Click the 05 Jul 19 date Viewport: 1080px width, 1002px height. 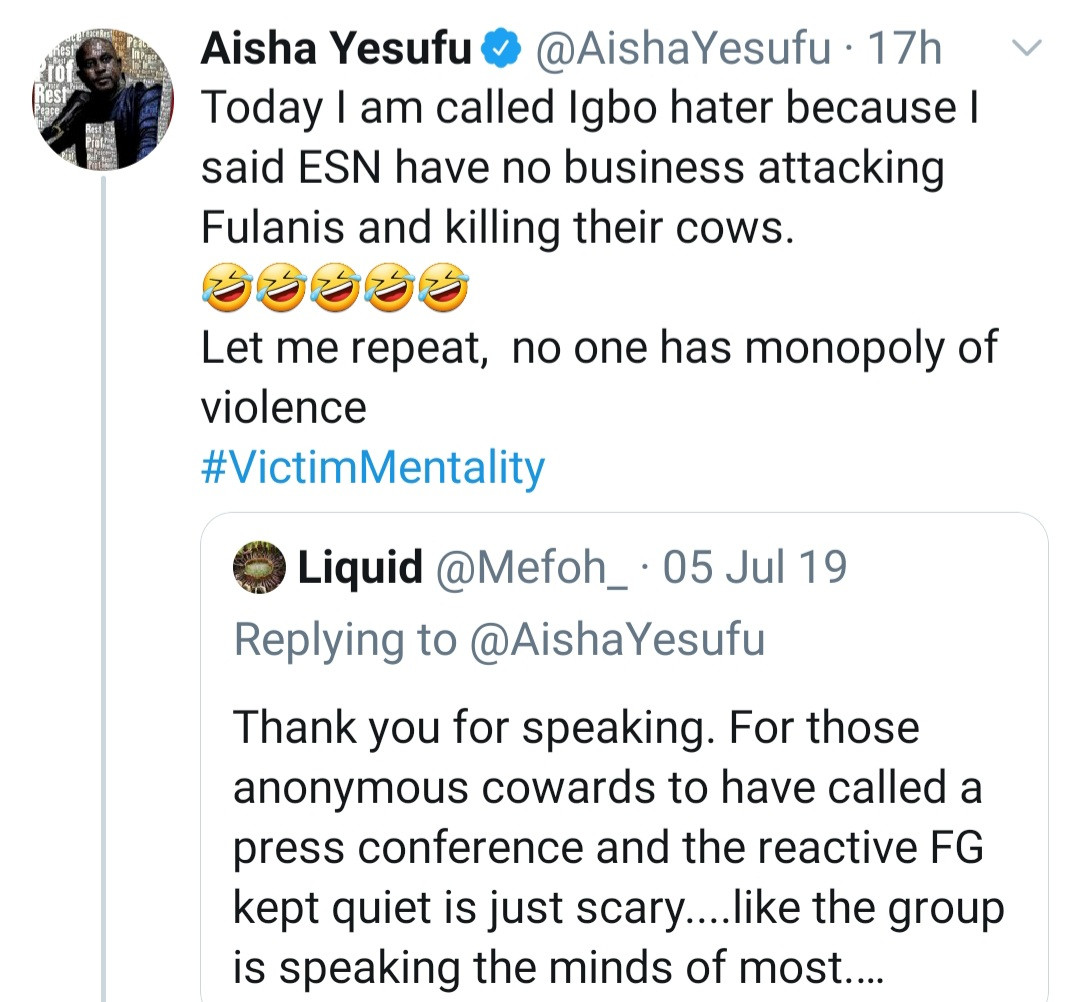(x=755, y=570)
